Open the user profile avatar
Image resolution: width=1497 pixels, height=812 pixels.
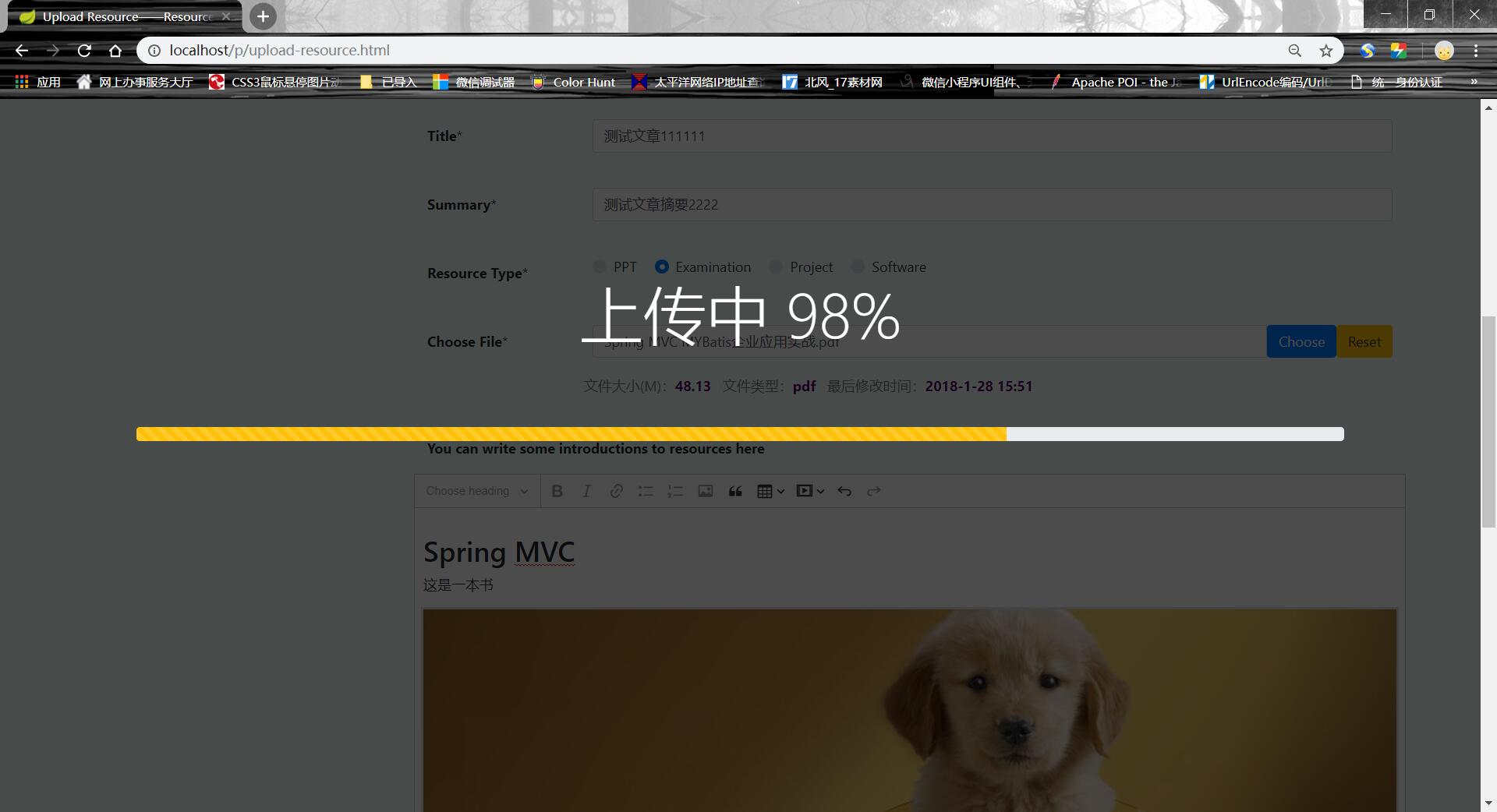click(x=1444, y=51)
